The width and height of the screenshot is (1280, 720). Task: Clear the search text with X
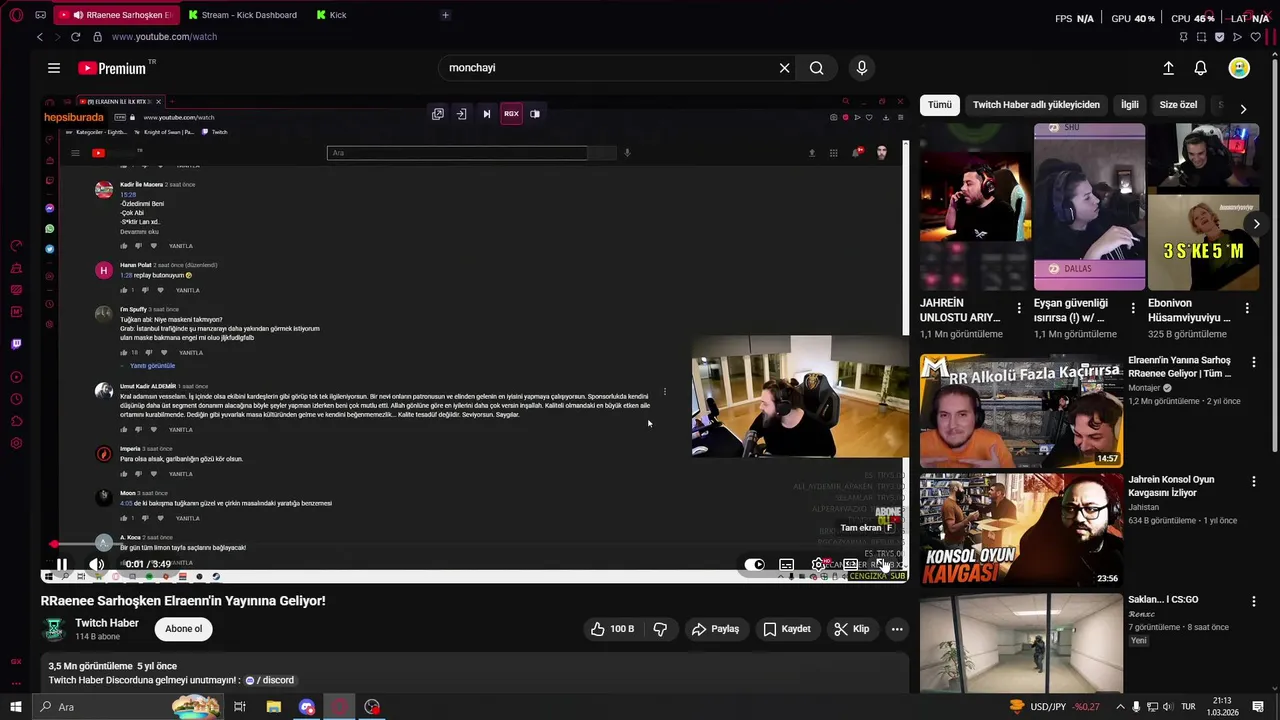coord(785,68)
